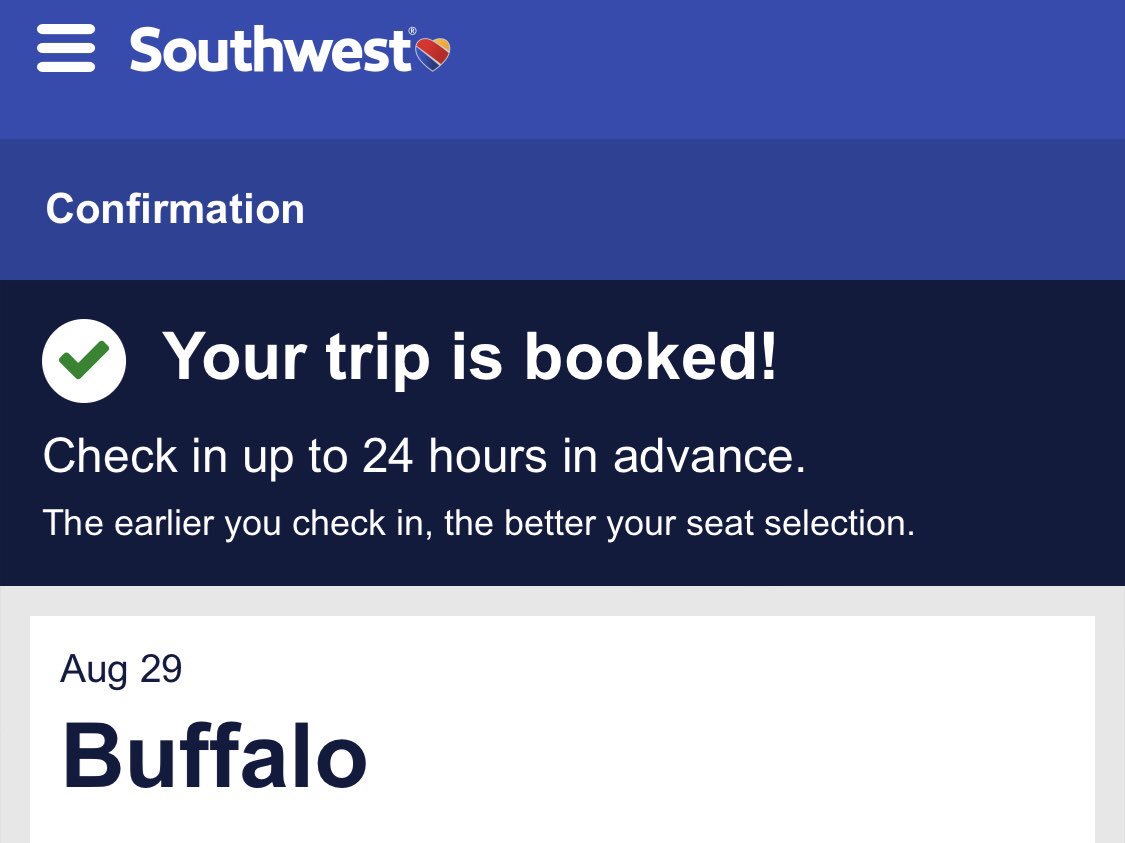The height and width of the screenshot is (843, 1125).
Task: Tap the dark navy booking banner
Action: (x=562, y=433)
